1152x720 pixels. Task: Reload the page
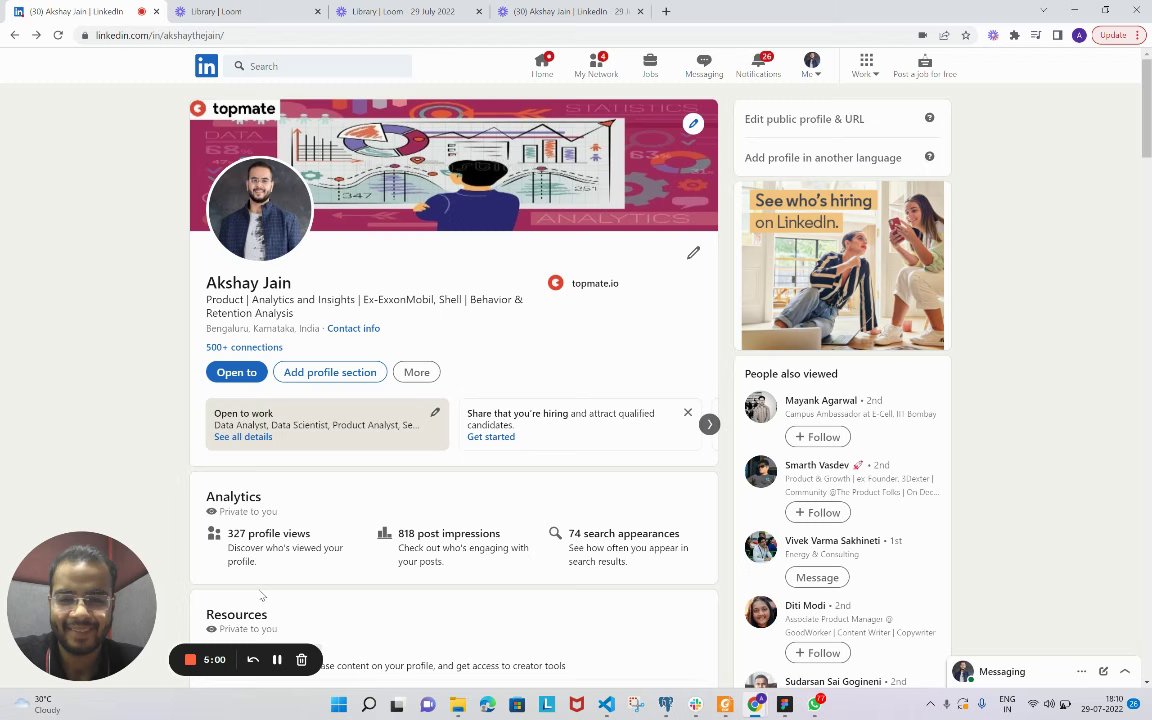pos(58,35)
